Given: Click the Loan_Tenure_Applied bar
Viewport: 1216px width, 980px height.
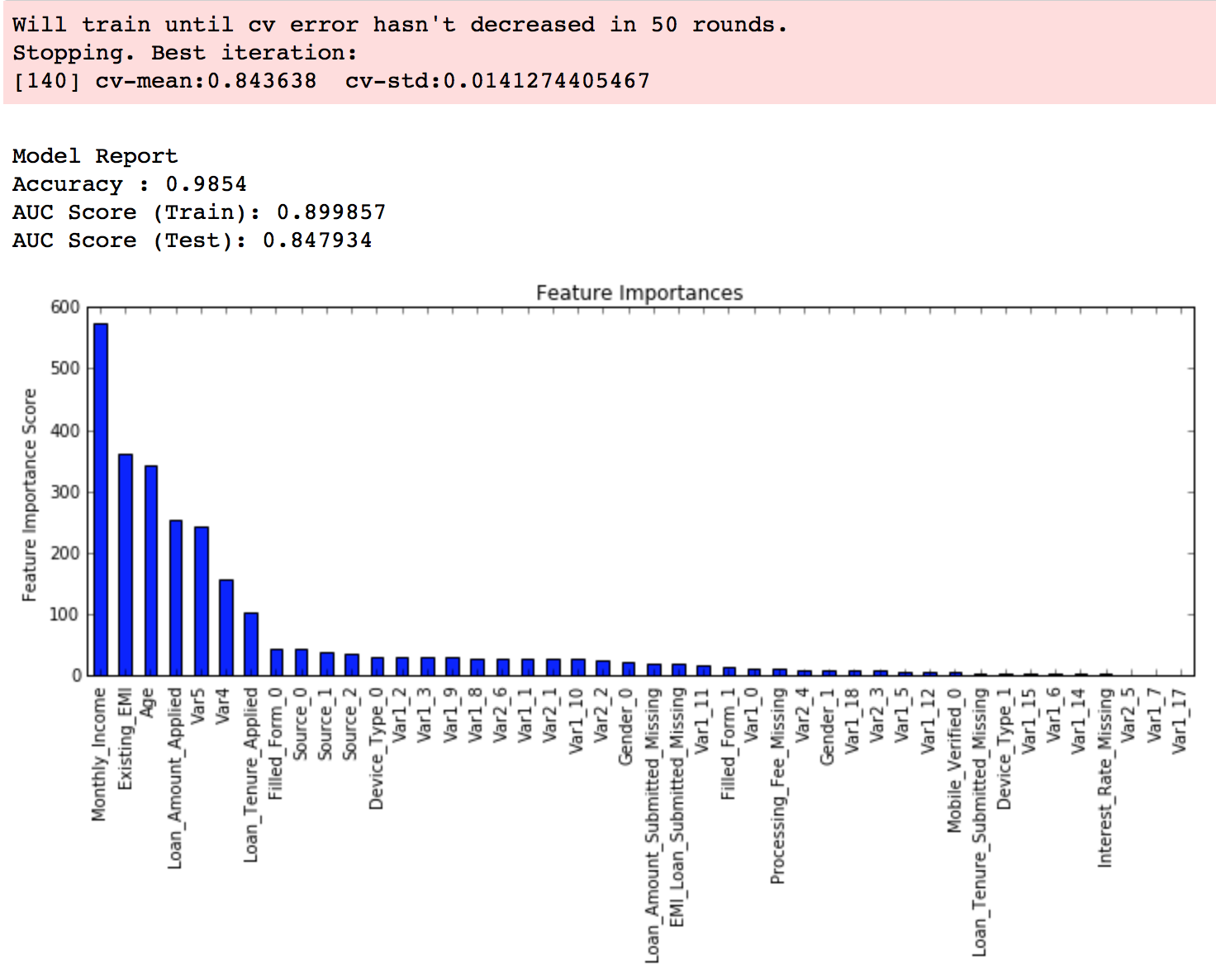Looking at the screenshot, I should (251, 644).
